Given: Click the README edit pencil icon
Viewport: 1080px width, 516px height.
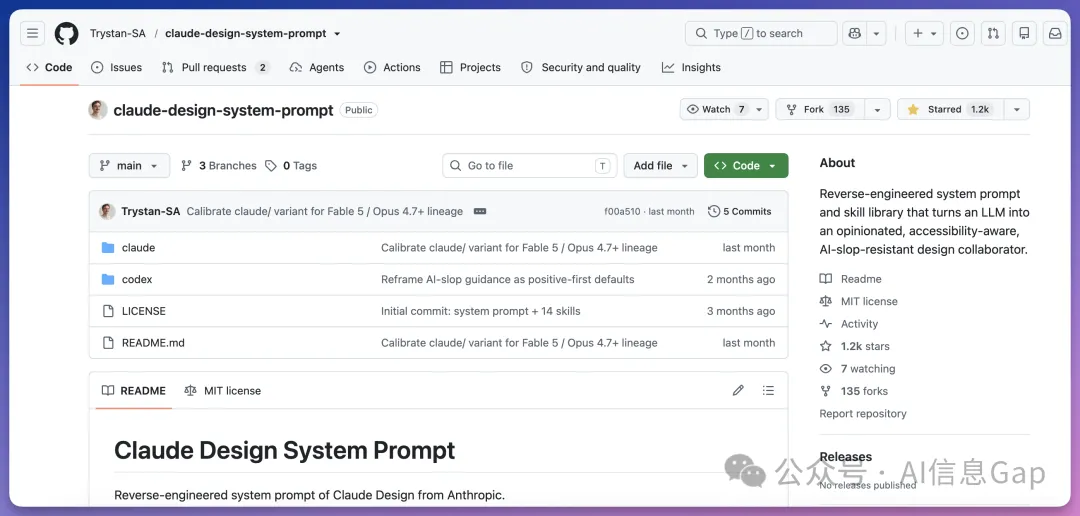Looking at the screenshot, I should [x=738, y=391].
